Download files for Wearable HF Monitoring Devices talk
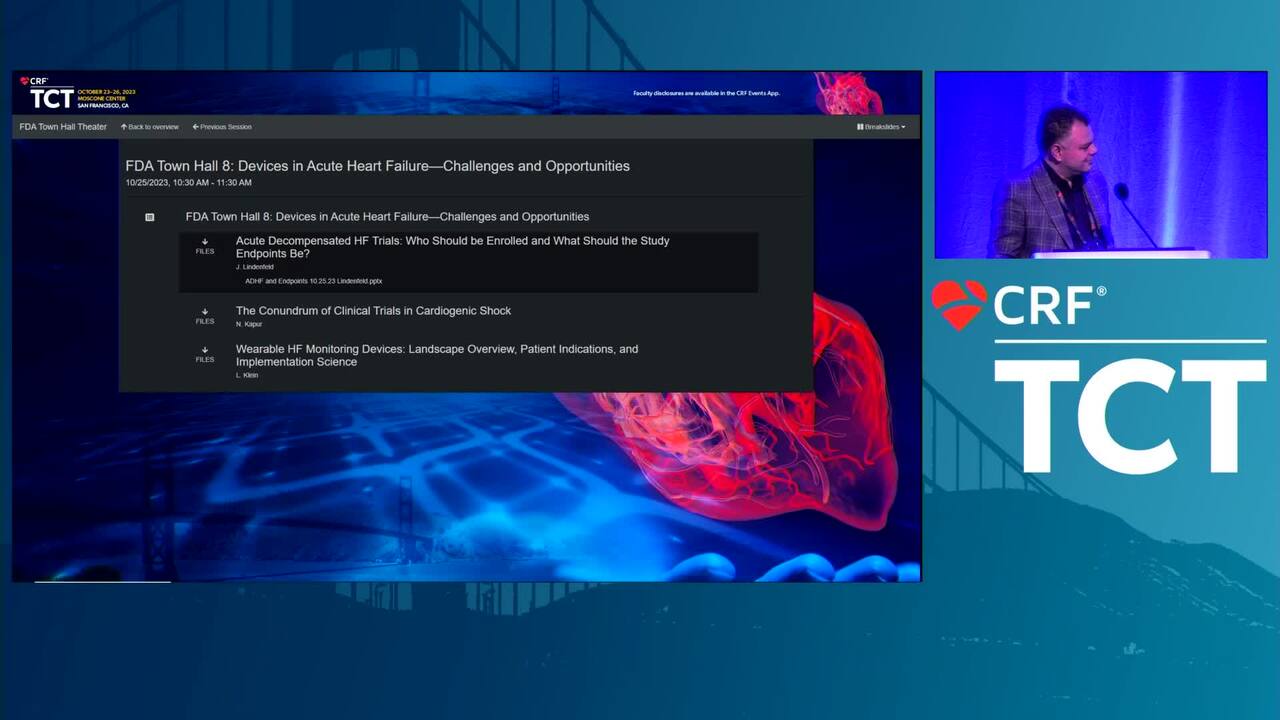The width and height of the screenshot is (1280, 720). (205, 354)
